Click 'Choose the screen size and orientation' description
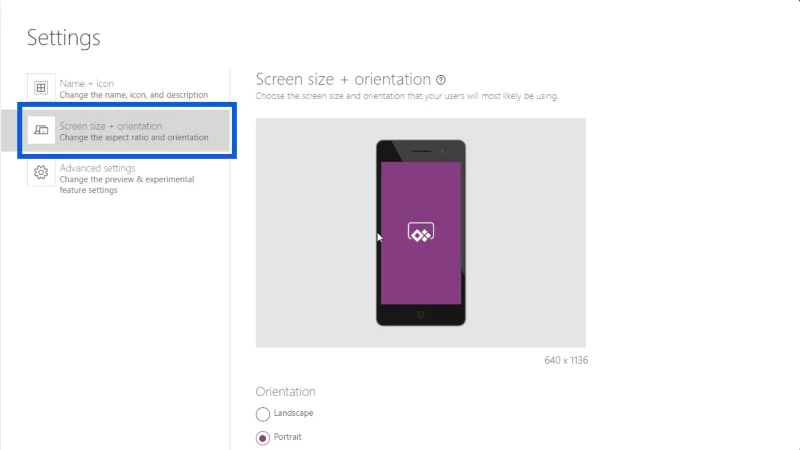 click(407, 96)
